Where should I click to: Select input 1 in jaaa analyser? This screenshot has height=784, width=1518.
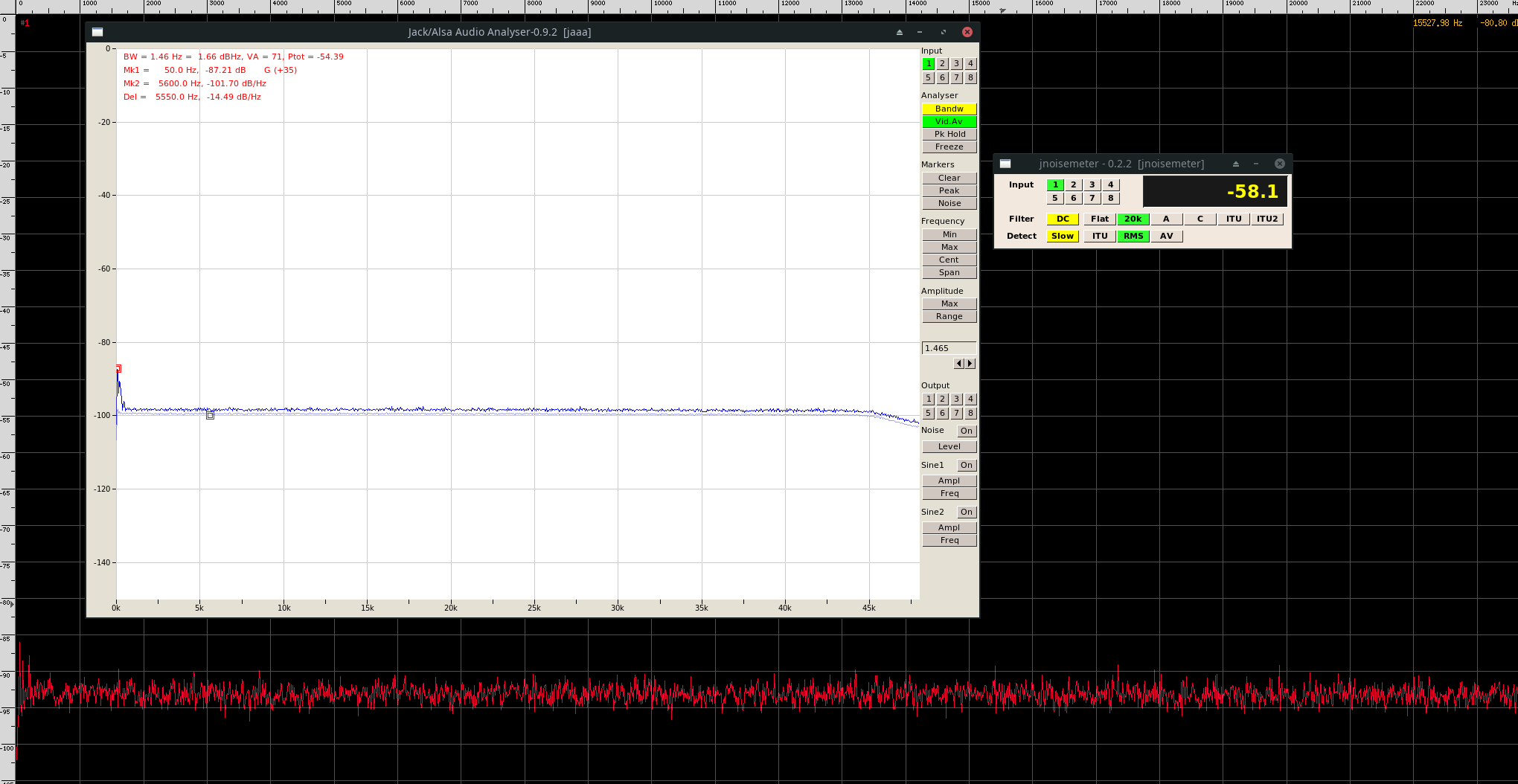[928, 64]
